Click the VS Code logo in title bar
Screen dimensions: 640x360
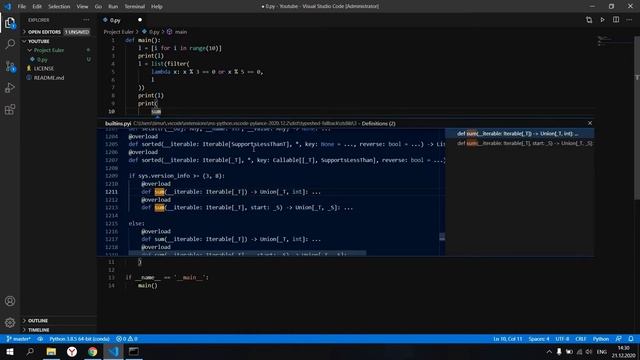(7, 6)
